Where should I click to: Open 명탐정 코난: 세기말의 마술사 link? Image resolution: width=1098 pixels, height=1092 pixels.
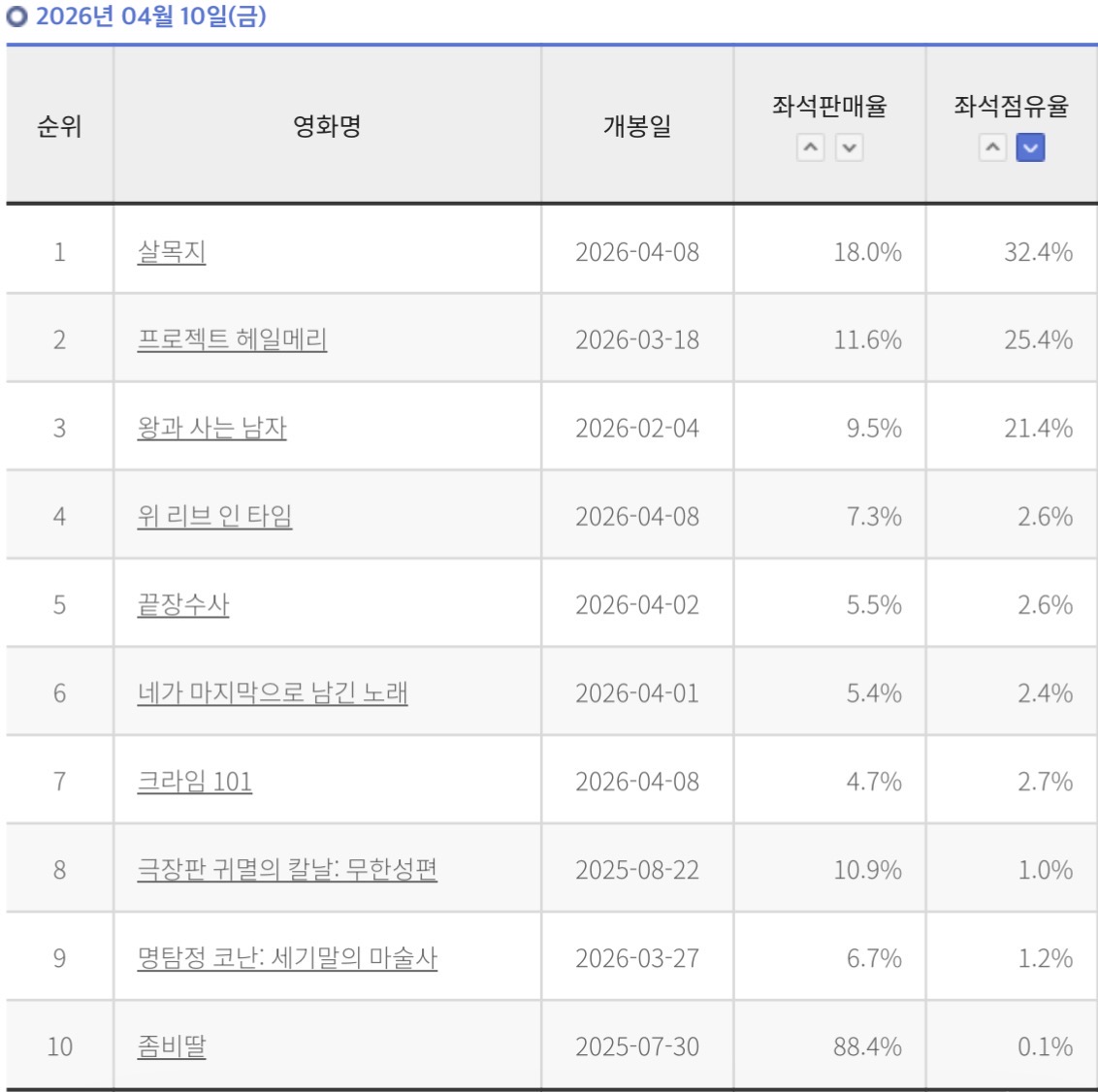[x=287, y=957]
